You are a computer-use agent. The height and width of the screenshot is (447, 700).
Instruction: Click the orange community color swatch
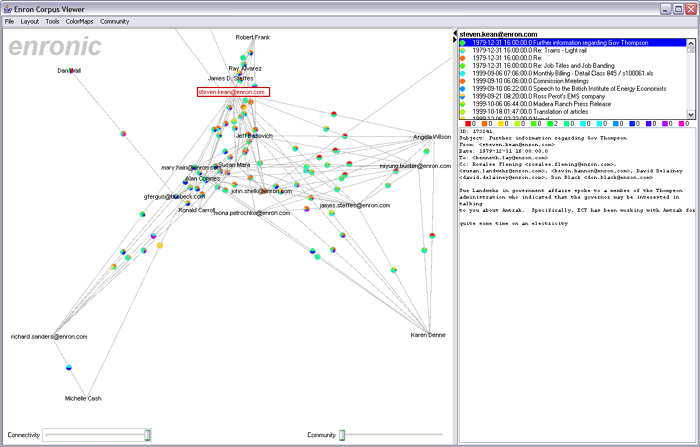[484, 124]
